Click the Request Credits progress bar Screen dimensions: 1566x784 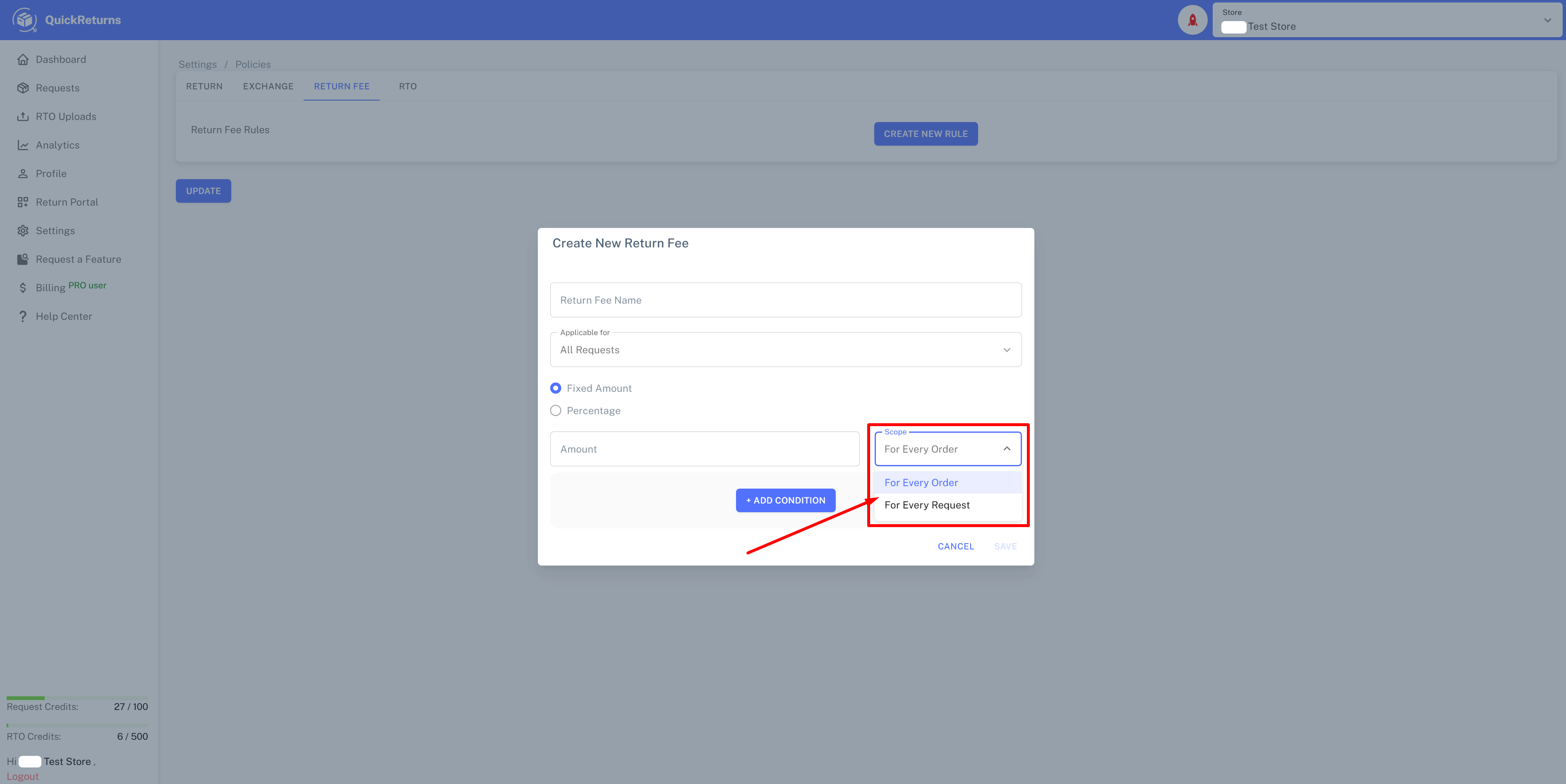click(77, 698)
